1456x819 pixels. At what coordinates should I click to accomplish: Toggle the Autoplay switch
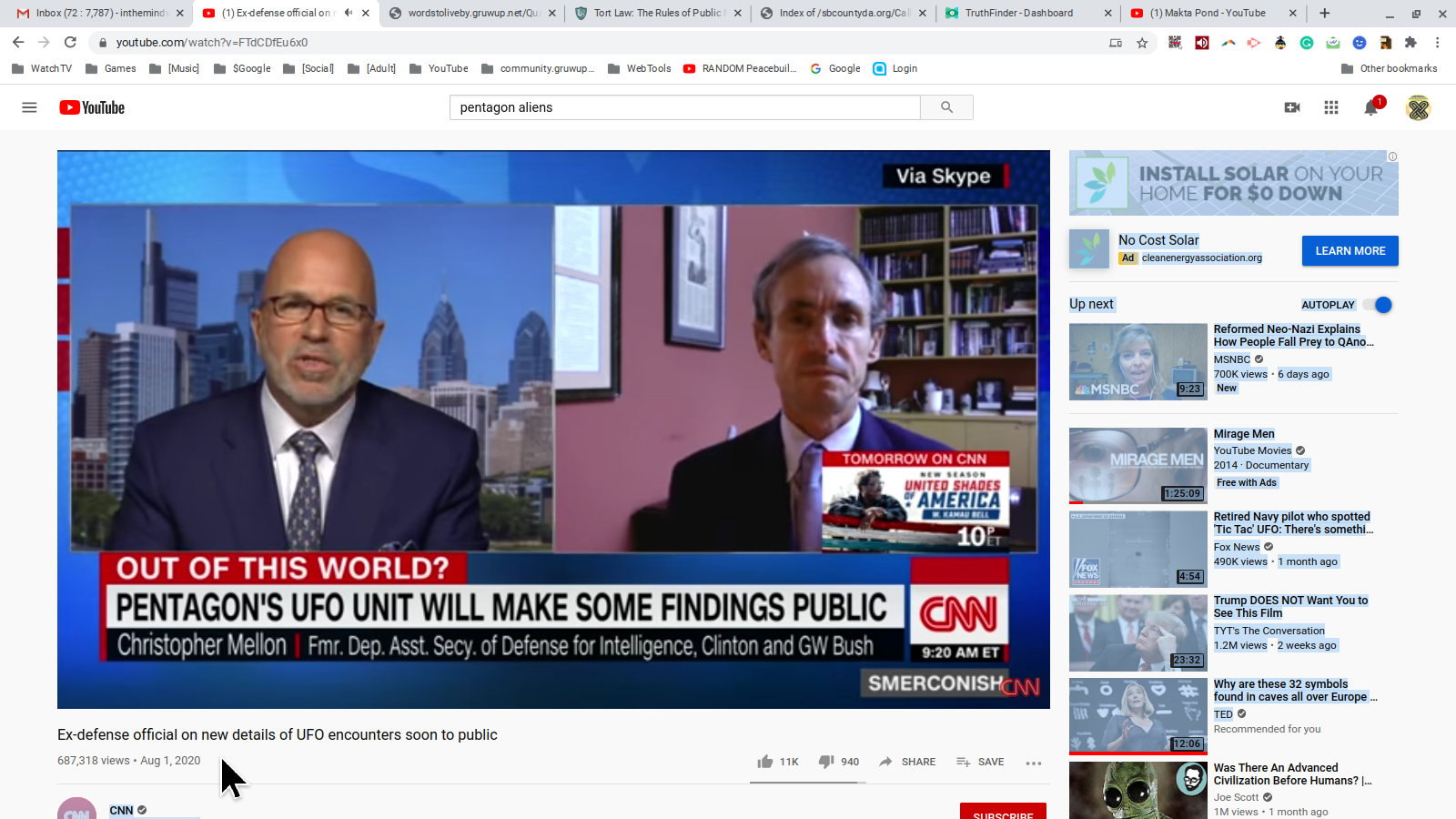[x=1379, y=305]
